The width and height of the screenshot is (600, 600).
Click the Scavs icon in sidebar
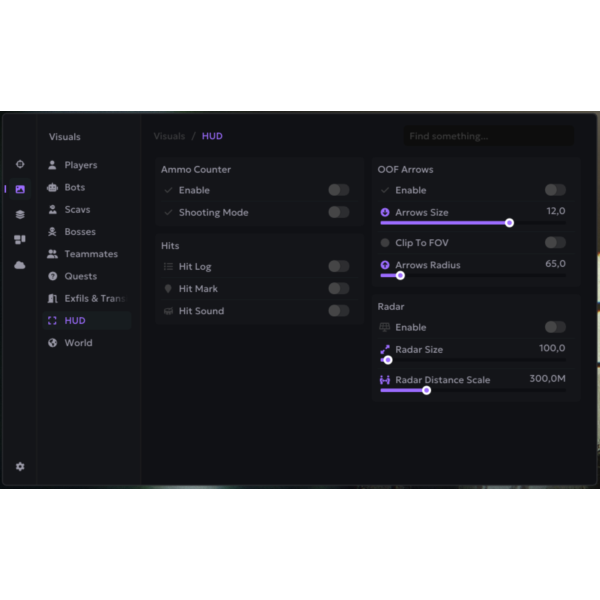click(x=52, y=209)
